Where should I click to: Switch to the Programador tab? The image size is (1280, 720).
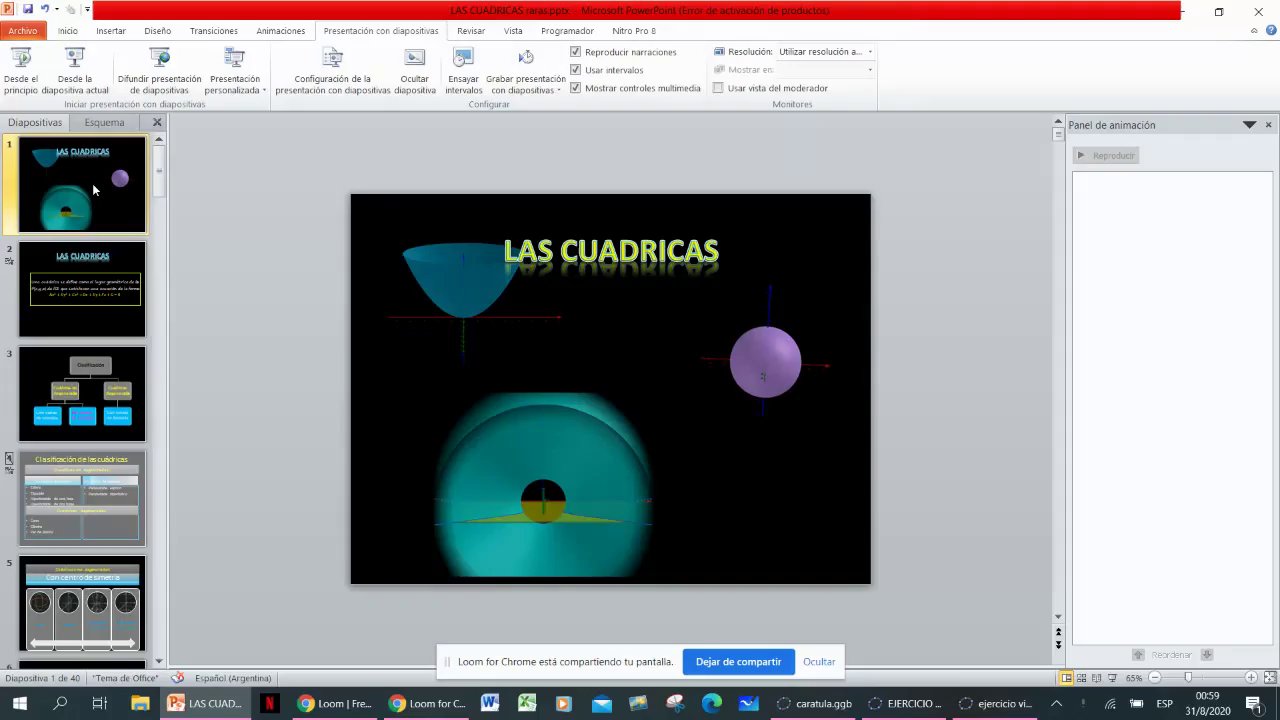[567, 31]
